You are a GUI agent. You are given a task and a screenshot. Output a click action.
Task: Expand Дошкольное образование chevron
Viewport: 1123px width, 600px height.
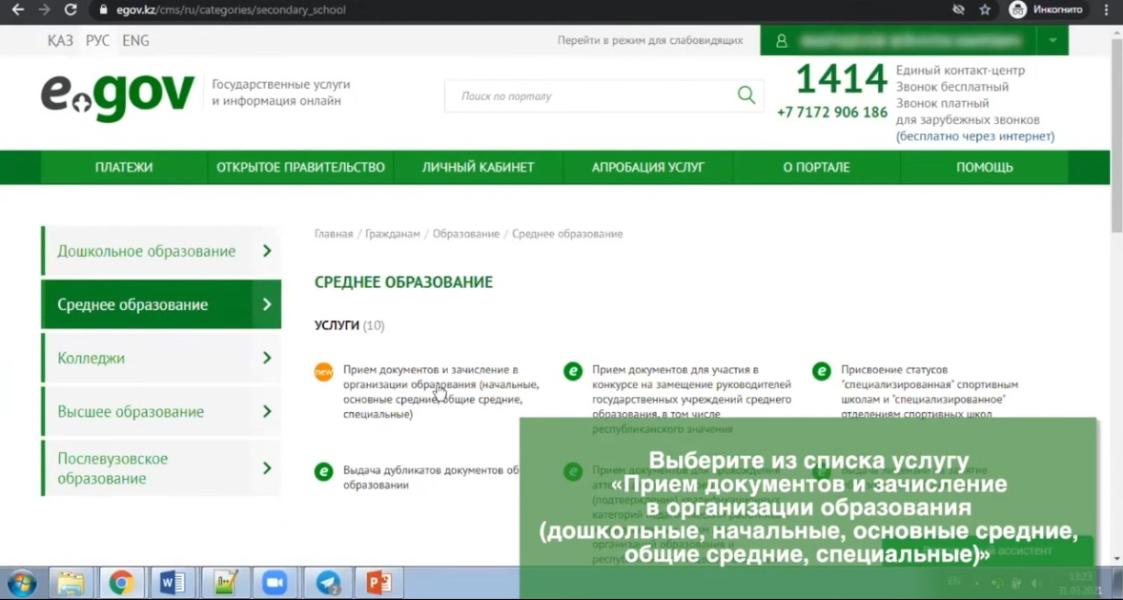267,251
